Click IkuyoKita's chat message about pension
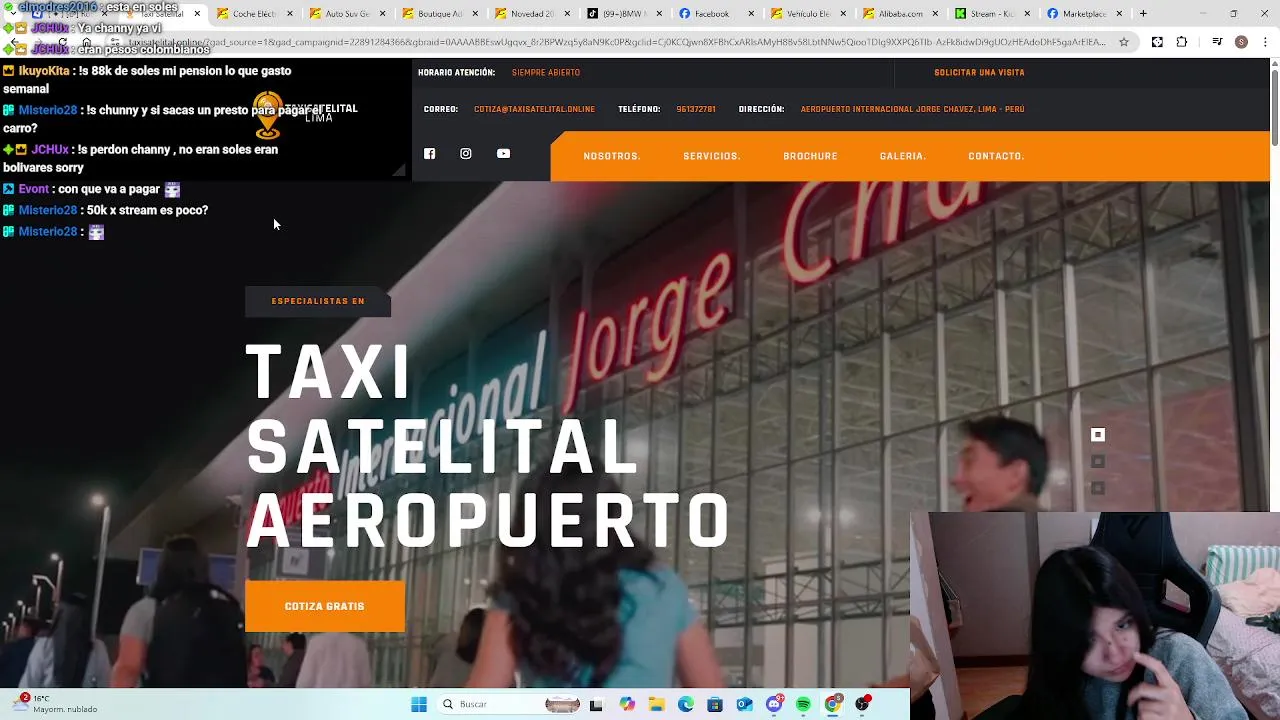Screen dimensions: 1280x720 (148, 80)
